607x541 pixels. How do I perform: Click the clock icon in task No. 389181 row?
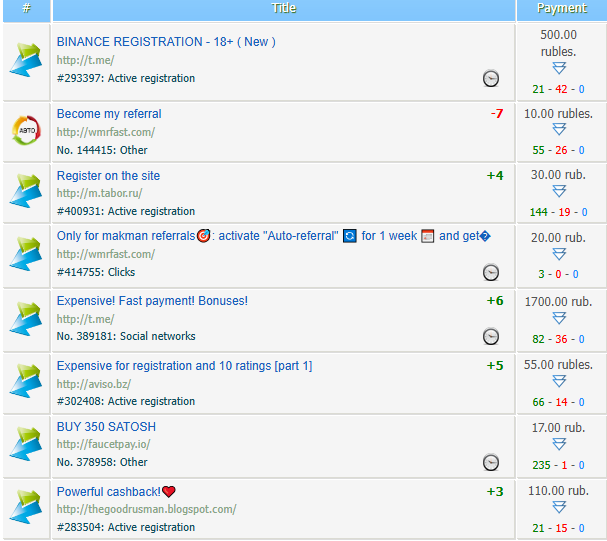tap(490, 336)
